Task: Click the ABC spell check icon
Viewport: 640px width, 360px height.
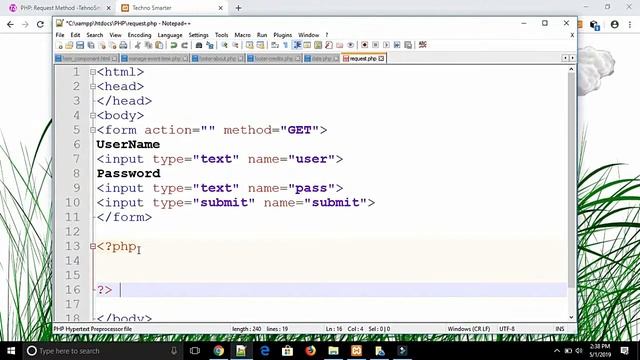Action: pos(422,44)
